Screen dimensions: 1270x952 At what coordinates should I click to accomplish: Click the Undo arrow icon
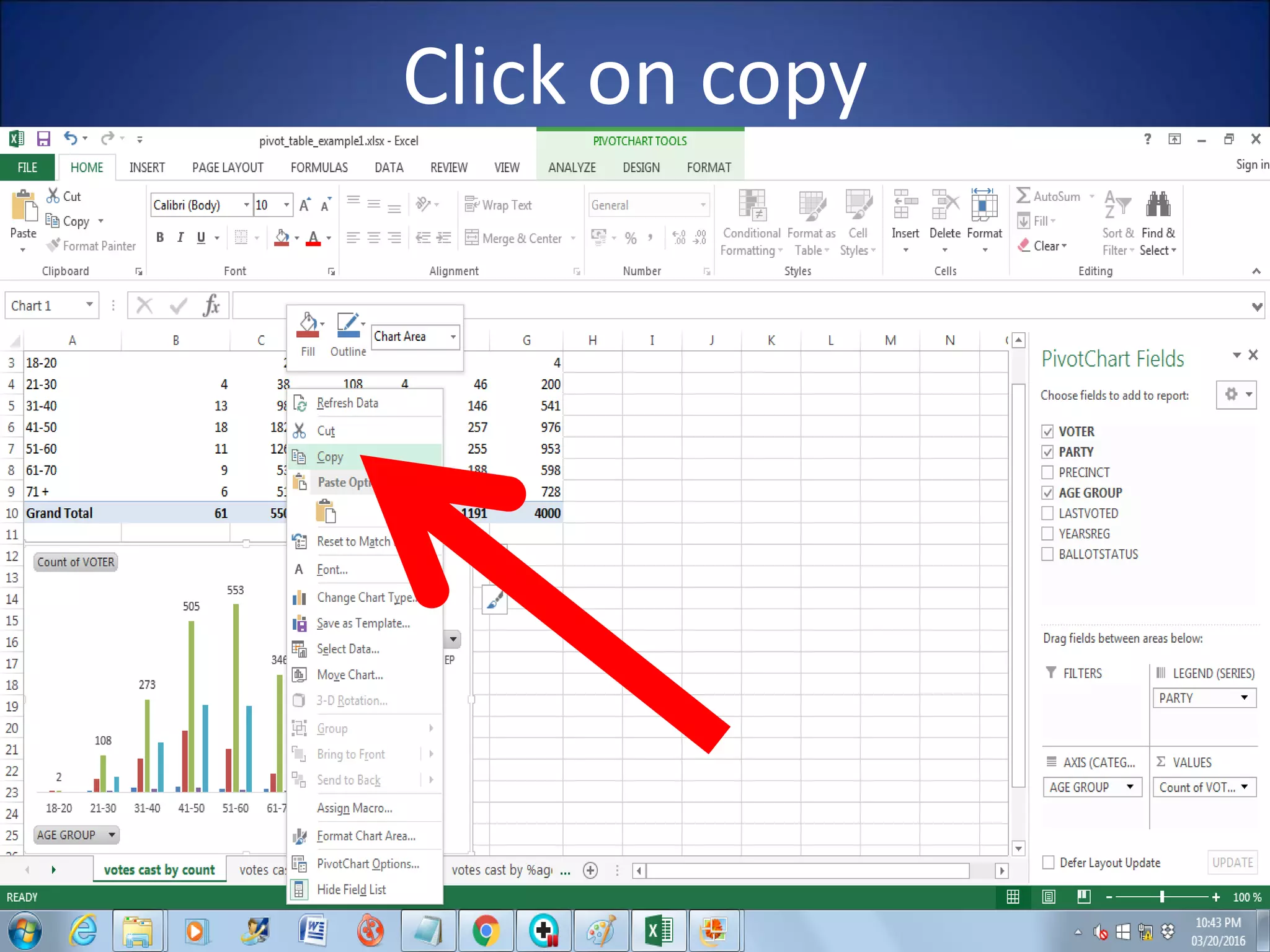71,138
